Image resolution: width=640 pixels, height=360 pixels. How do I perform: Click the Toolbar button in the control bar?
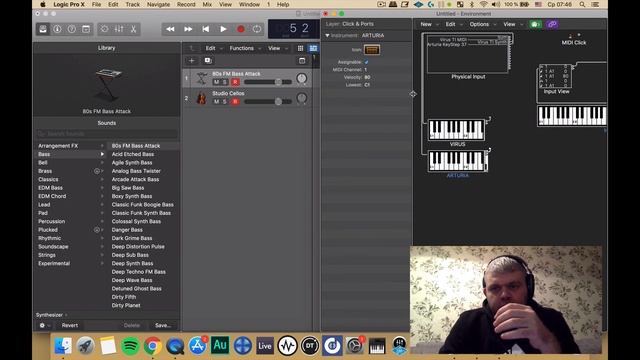point(86,29)
